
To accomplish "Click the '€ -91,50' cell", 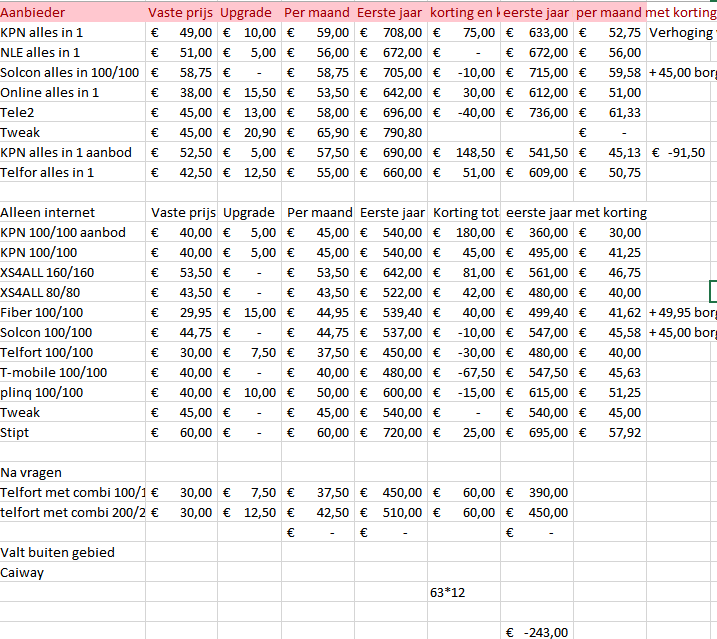I will point(679,152).
